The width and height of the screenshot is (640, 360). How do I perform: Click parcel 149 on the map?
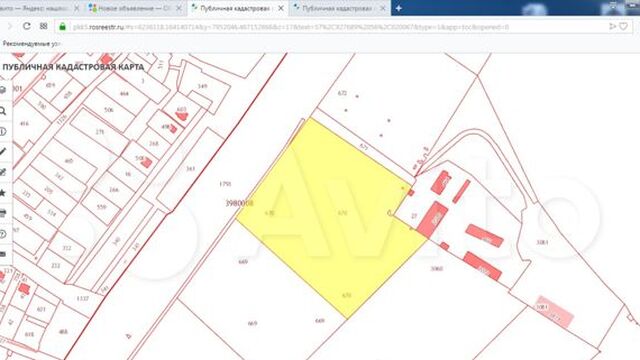(202, 86)
